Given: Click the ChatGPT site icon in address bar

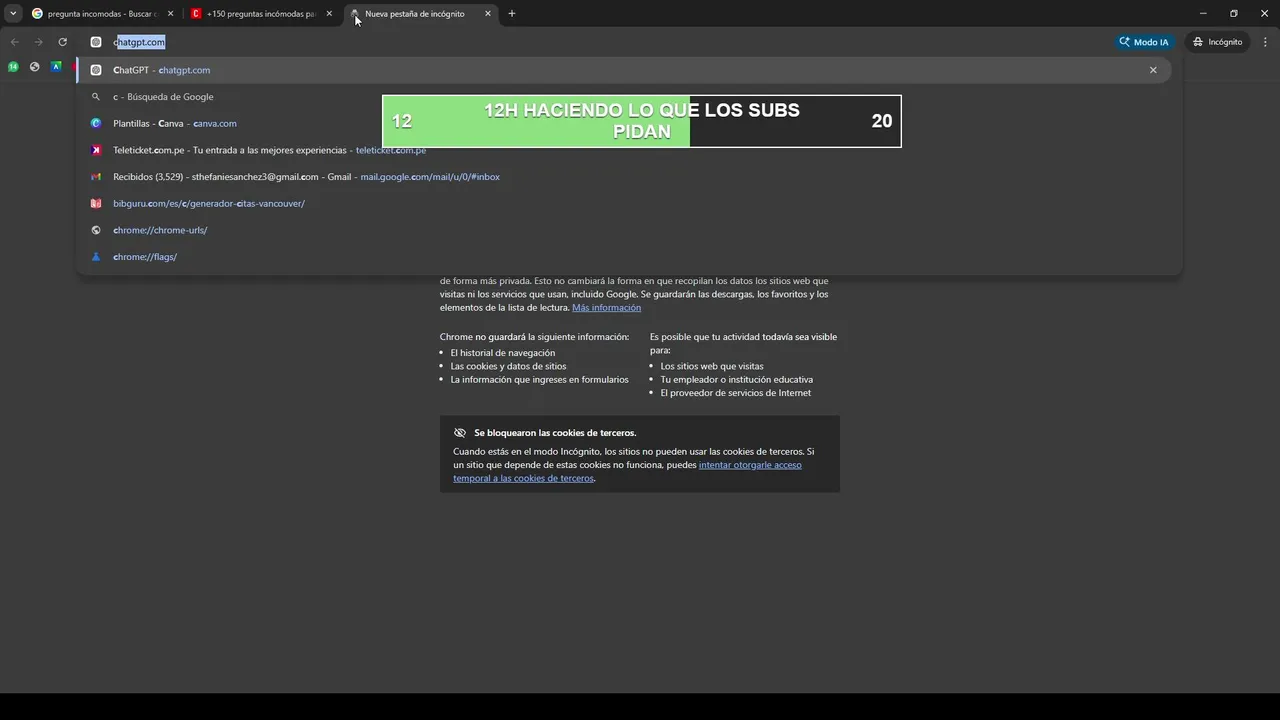Looking at the screenshot, I should tap(96, 42).
